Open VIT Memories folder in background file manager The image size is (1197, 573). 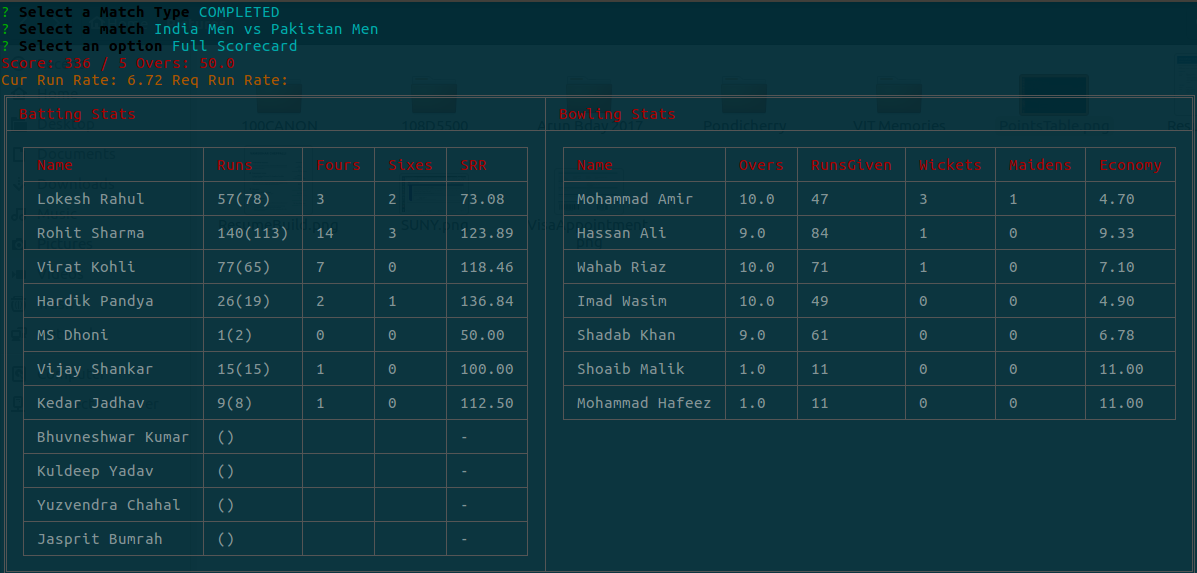(x=899, y=107)
